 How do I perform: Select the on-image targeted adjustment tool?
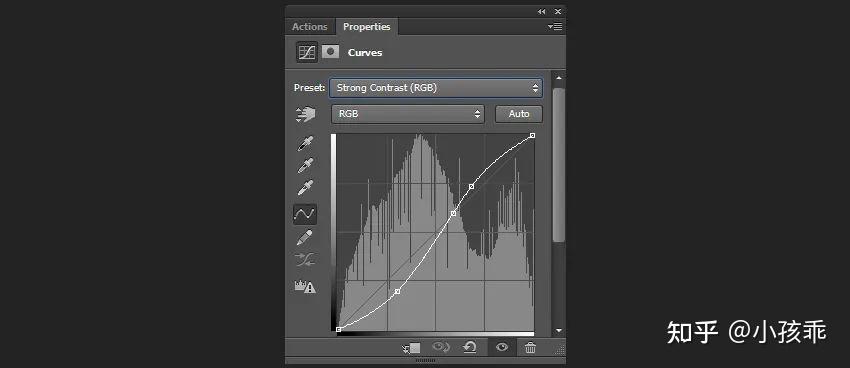tap(305, 114)
